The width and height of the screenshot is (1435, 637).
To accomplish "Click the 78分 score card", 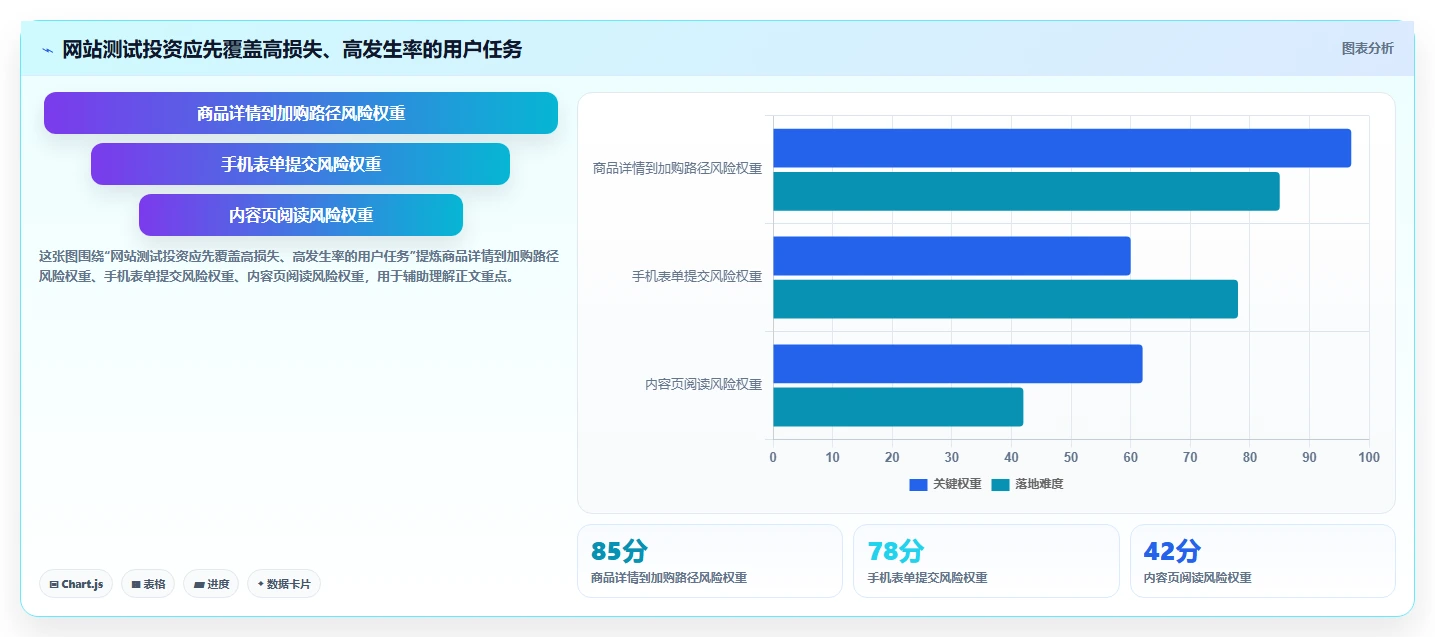I will point(986,561).
